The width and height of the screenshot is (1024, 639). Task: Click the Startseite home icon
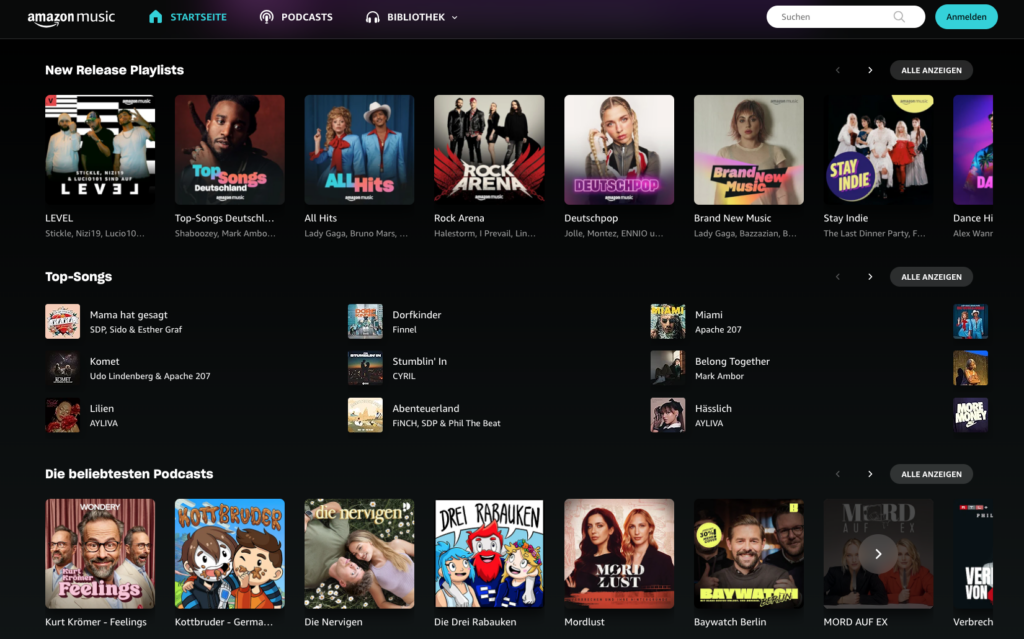click(155, 16)
